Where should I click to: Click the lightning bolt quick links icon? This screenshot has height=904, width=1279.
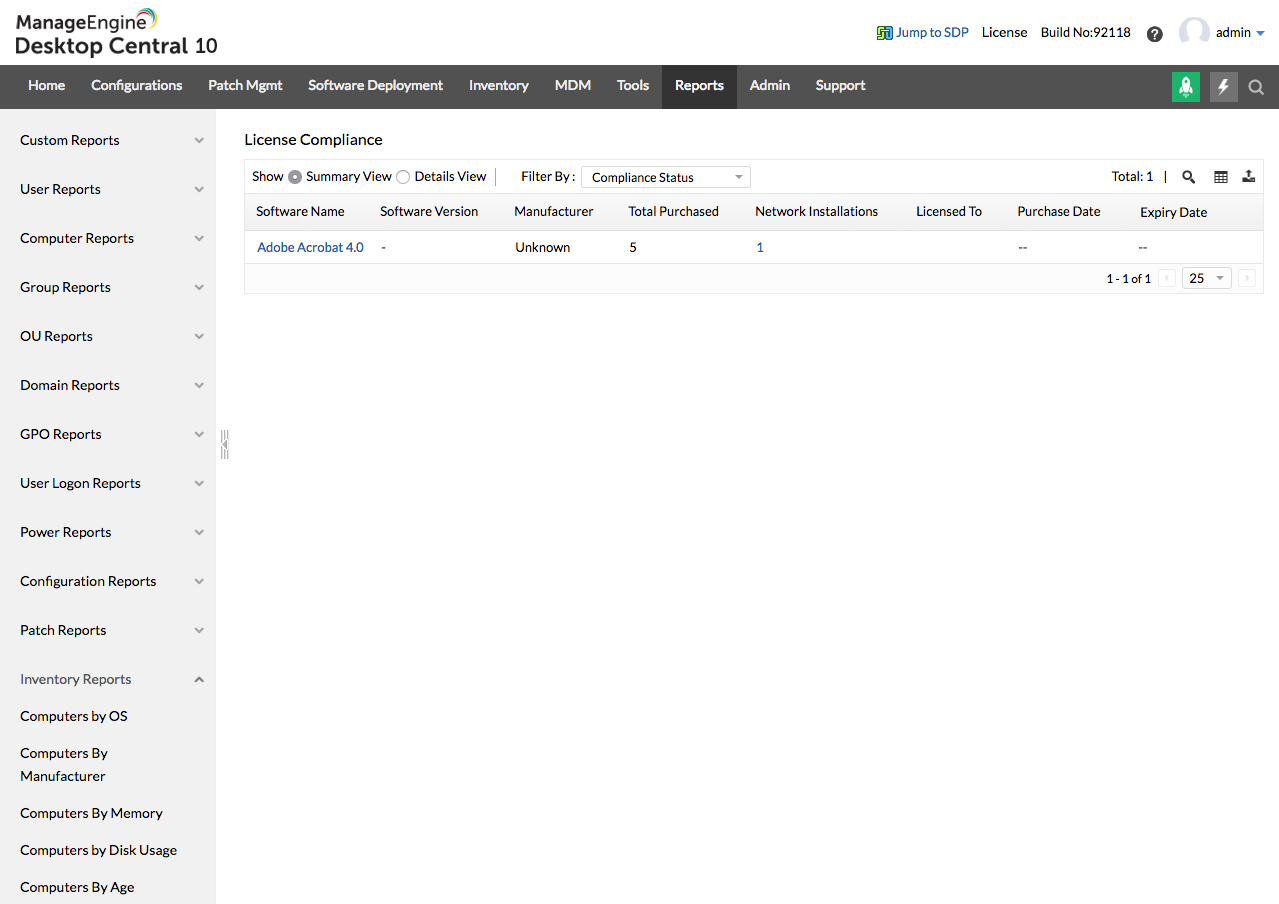[x=1223, y=87]
